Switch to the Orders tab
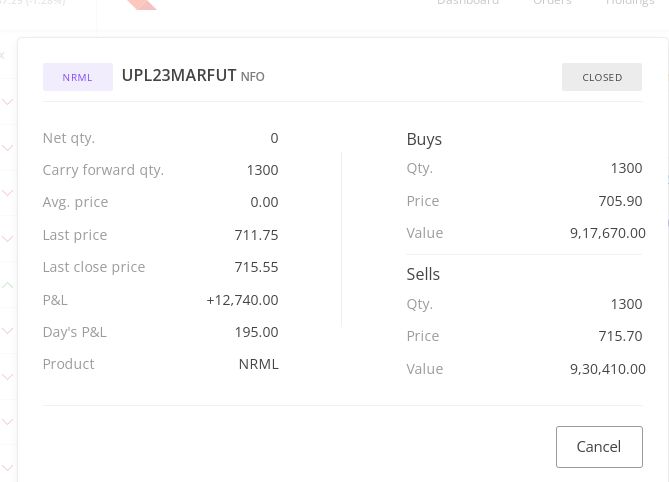Viewport: 669px width, 482px height. 552,3
